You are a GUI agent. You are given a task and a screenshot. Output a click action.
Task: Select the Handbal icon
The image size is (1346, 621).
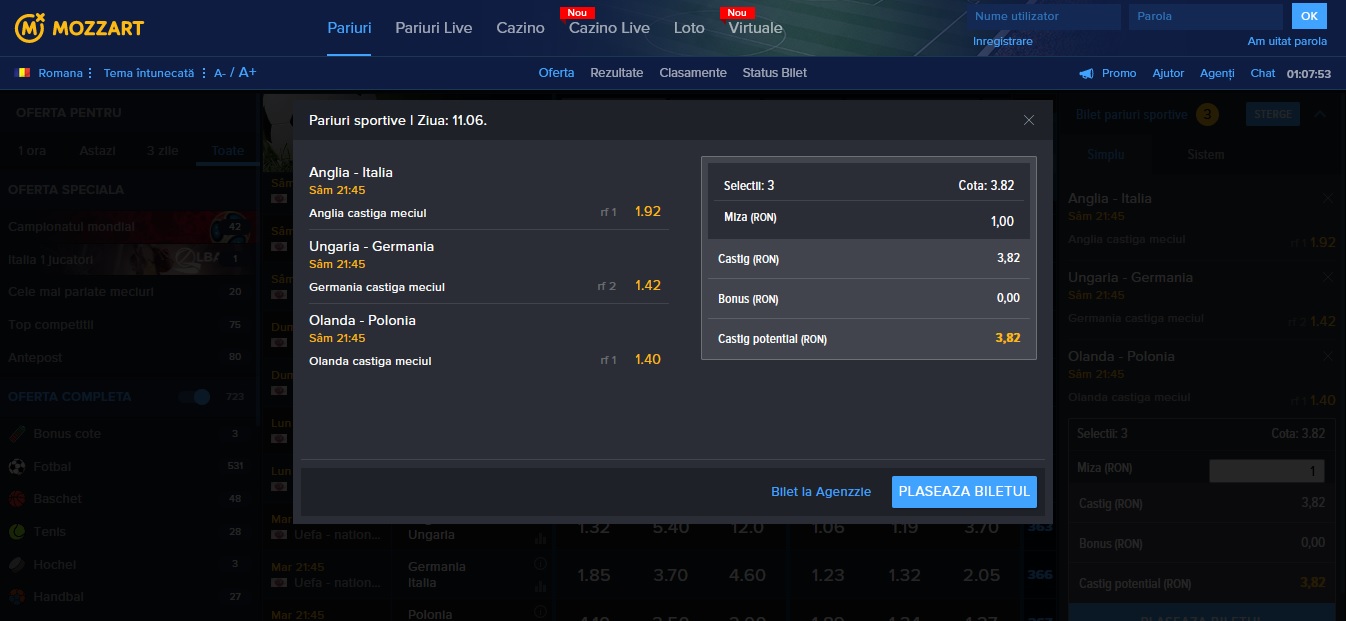17,597
